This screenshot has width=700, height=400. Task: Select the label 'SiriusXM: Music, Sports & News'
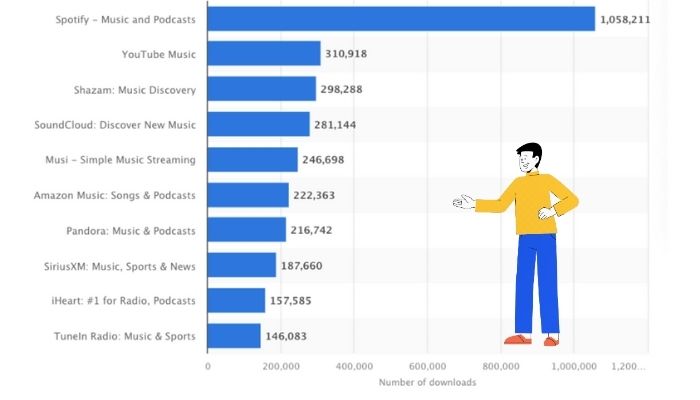[x=120, y=267]
